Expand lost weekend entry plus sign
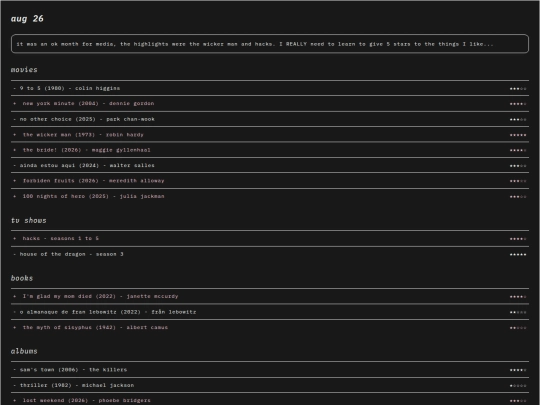540x405 pixels. click(14, 400)
